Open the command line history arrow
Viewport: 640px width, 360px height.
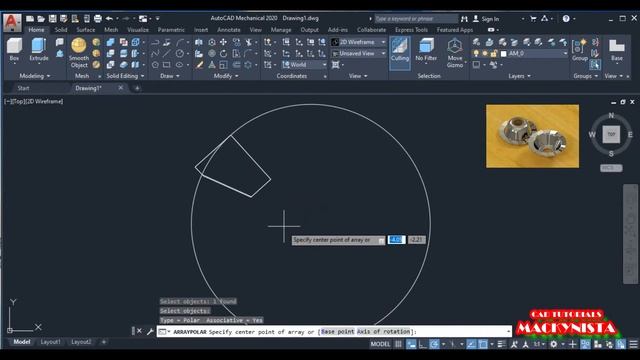click(x=508, y=331)
